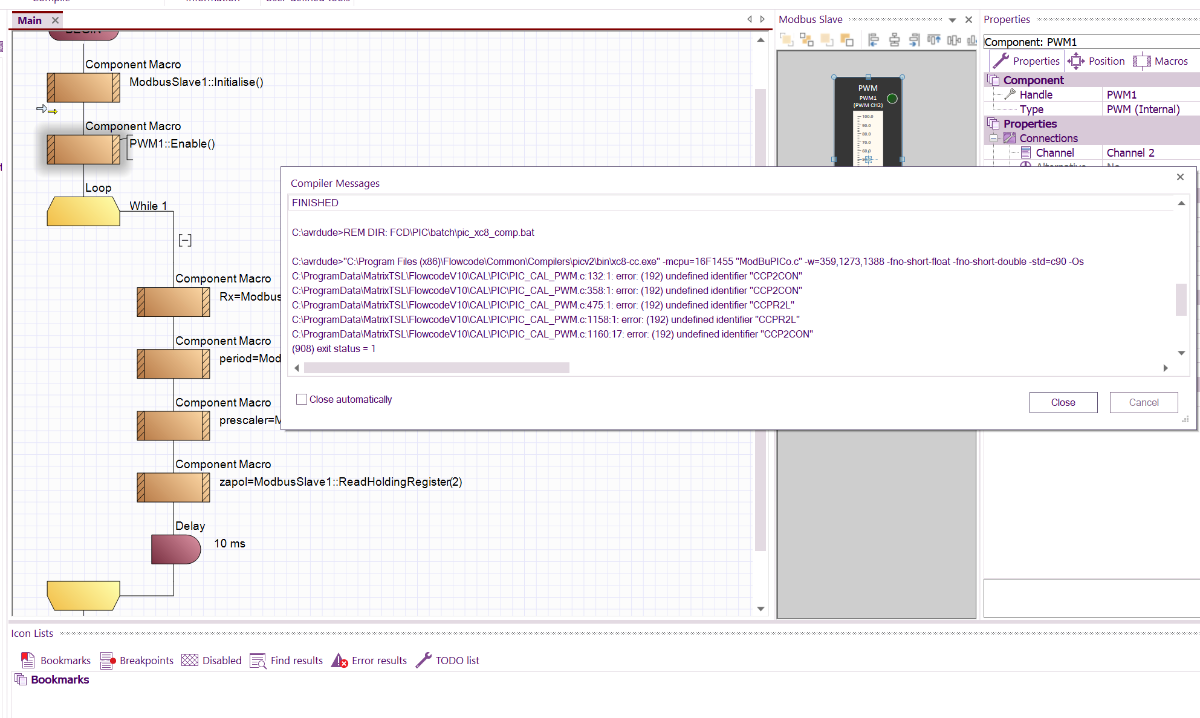The height and width of the screenshot is (718, 1200).
Task: Select the Channel value Channel 2
Action: coord(1131,153)
